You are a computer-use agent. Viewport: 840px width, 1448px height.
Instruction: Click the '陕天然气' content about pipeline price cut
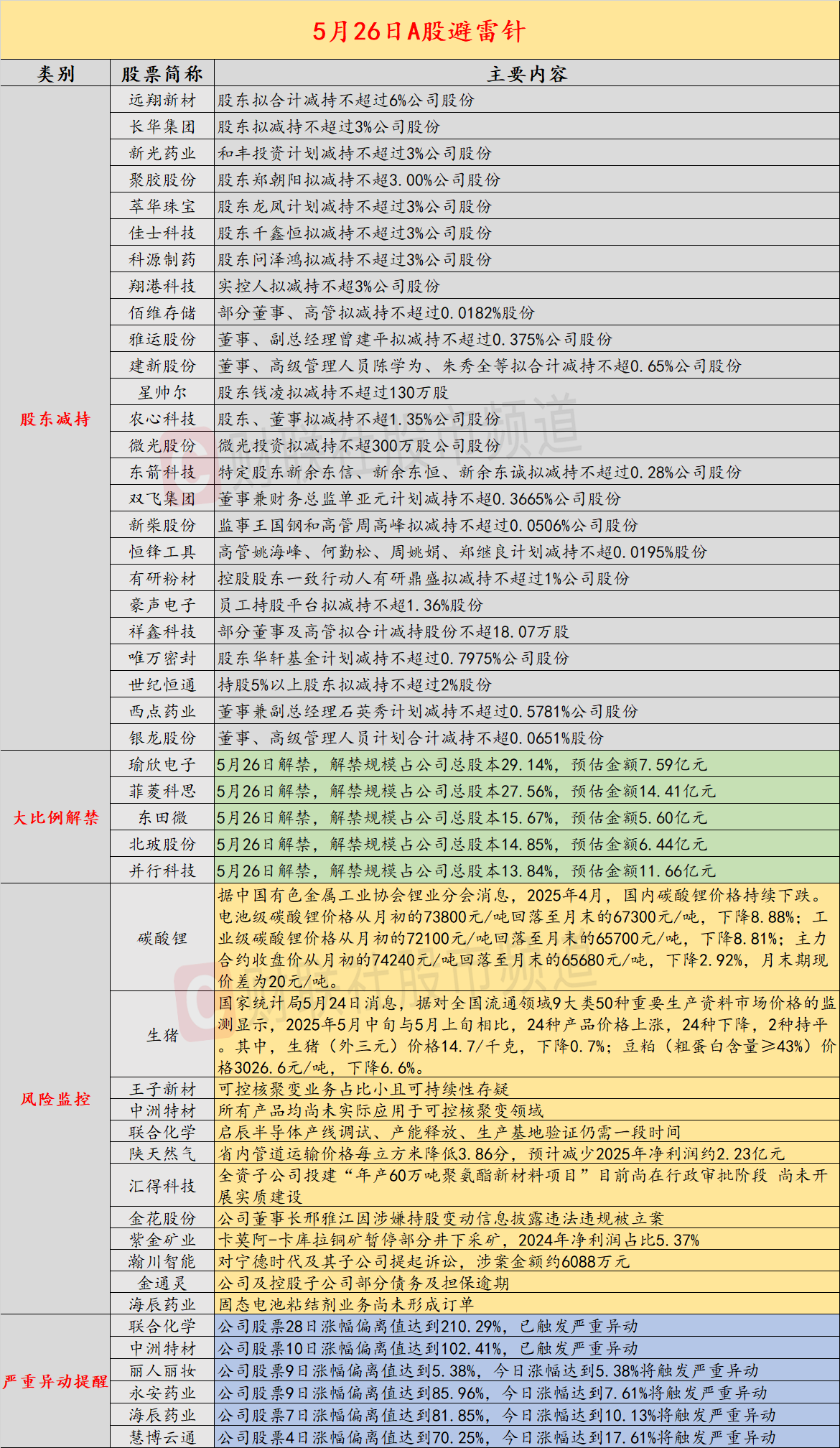tap(501, 1154)
